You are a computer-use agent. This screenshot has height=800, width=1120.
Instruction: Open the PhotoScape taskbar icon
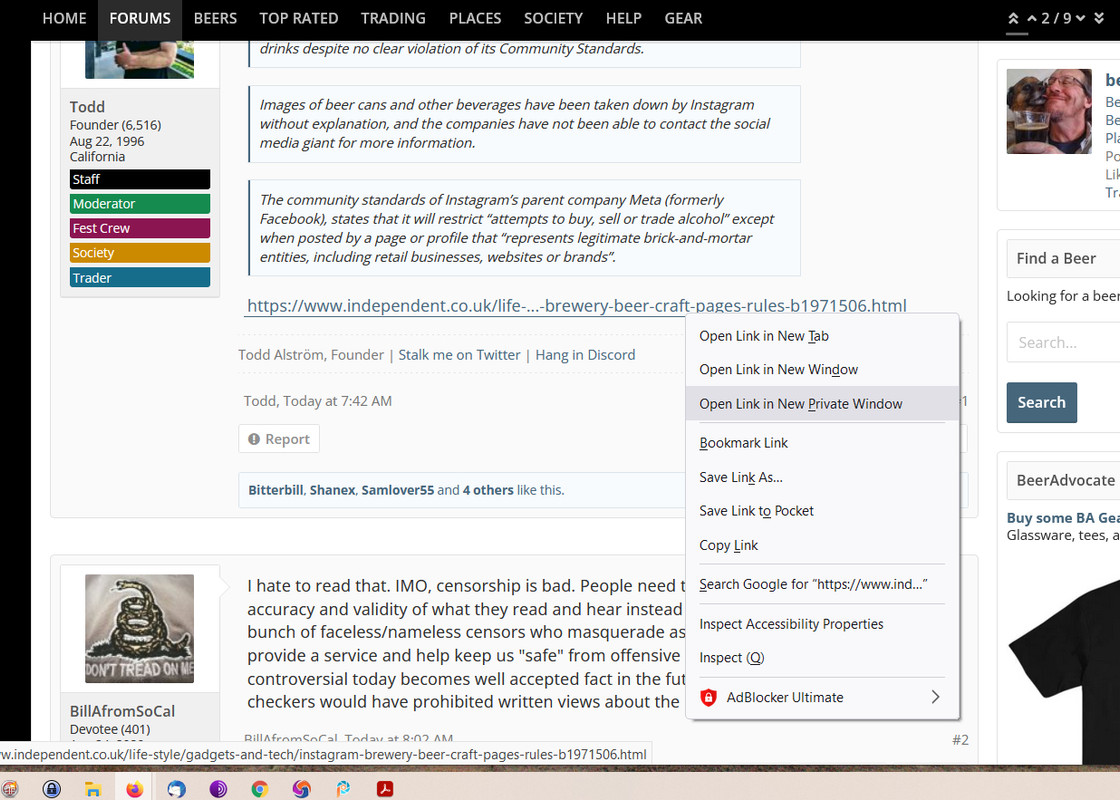point(344,789)
